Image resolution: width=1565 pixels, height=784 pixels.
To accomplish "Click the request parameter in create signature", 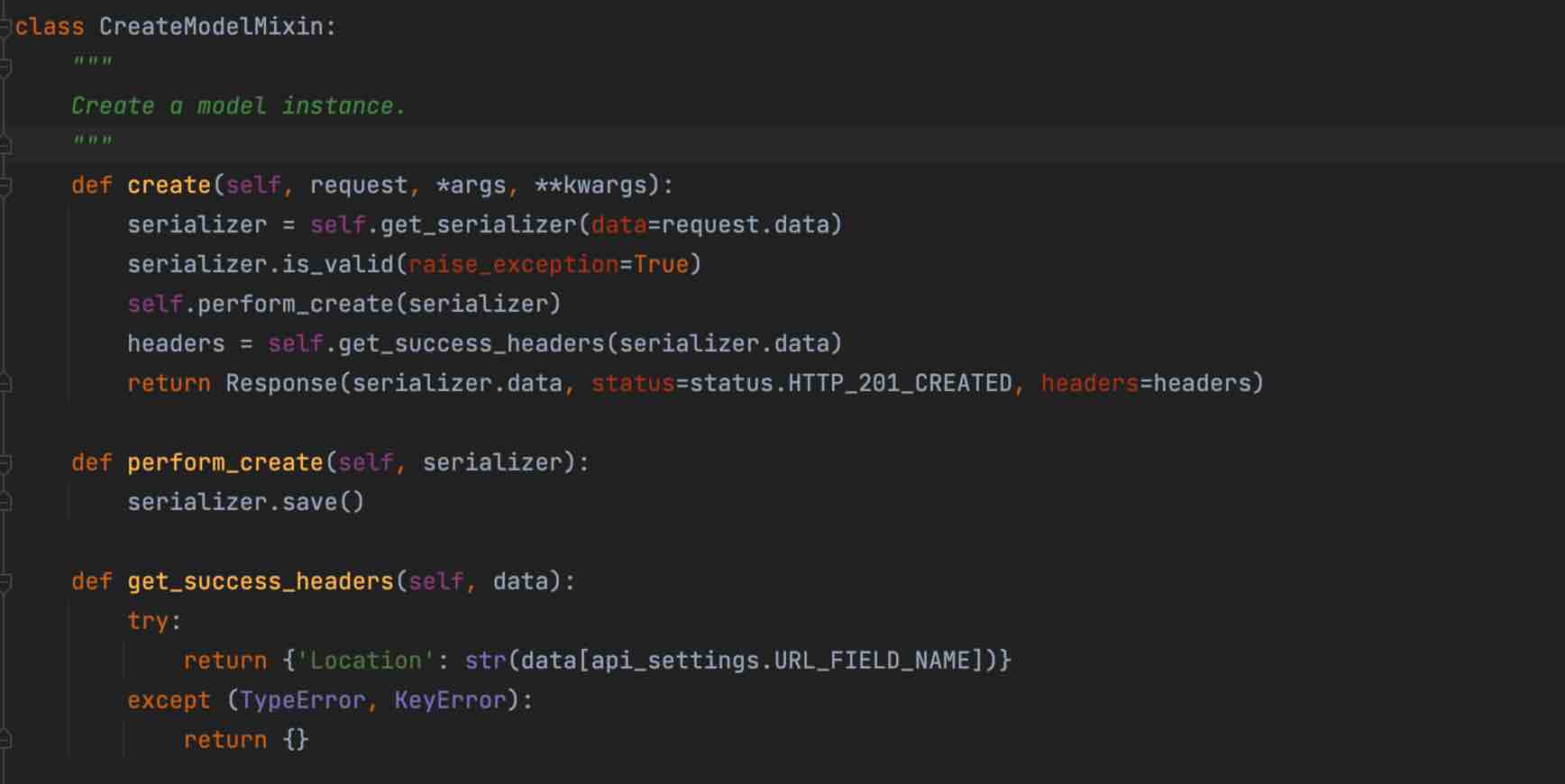I will click(x=359, y=186).
